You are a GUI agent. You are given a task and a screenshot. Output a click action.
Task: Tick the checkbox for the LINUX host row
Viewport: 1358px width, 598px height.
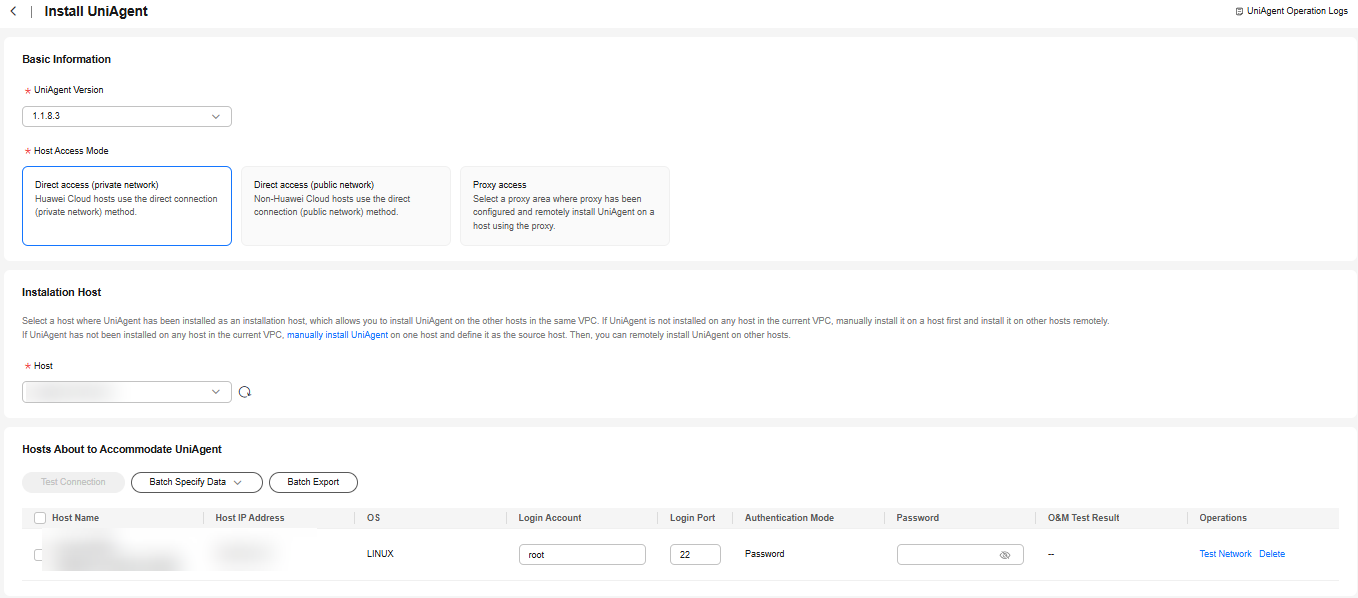click(x=39, y=554)
